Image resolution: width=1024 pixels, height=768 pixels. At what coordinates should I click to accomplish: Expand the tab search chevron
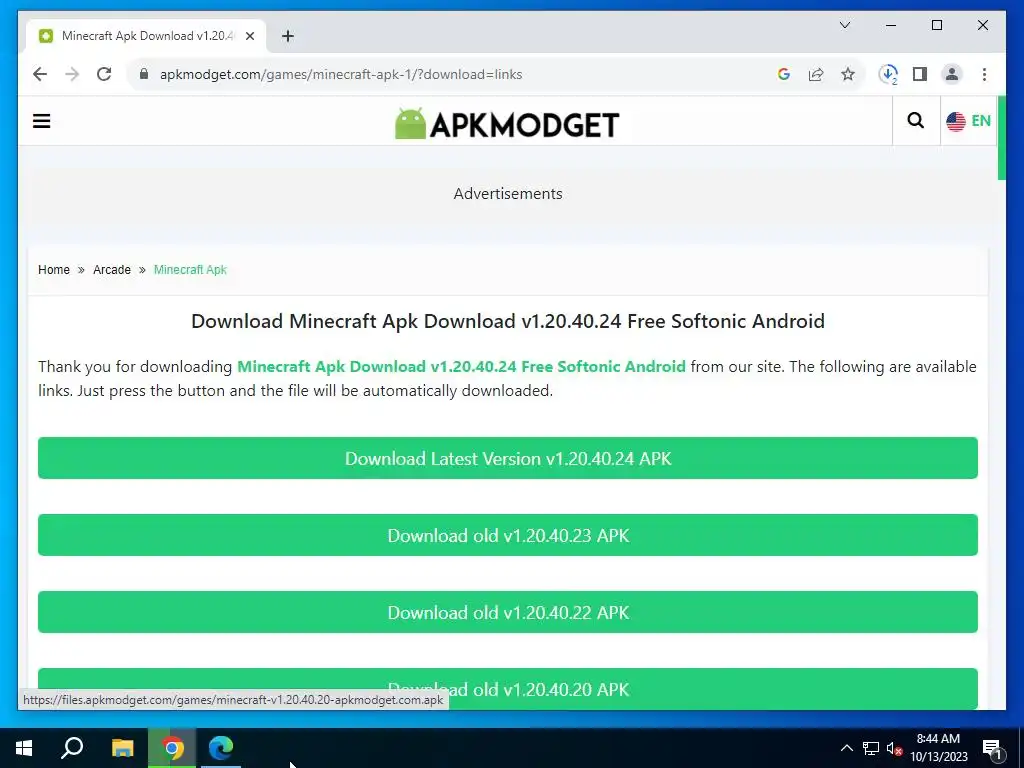(844, 25)
